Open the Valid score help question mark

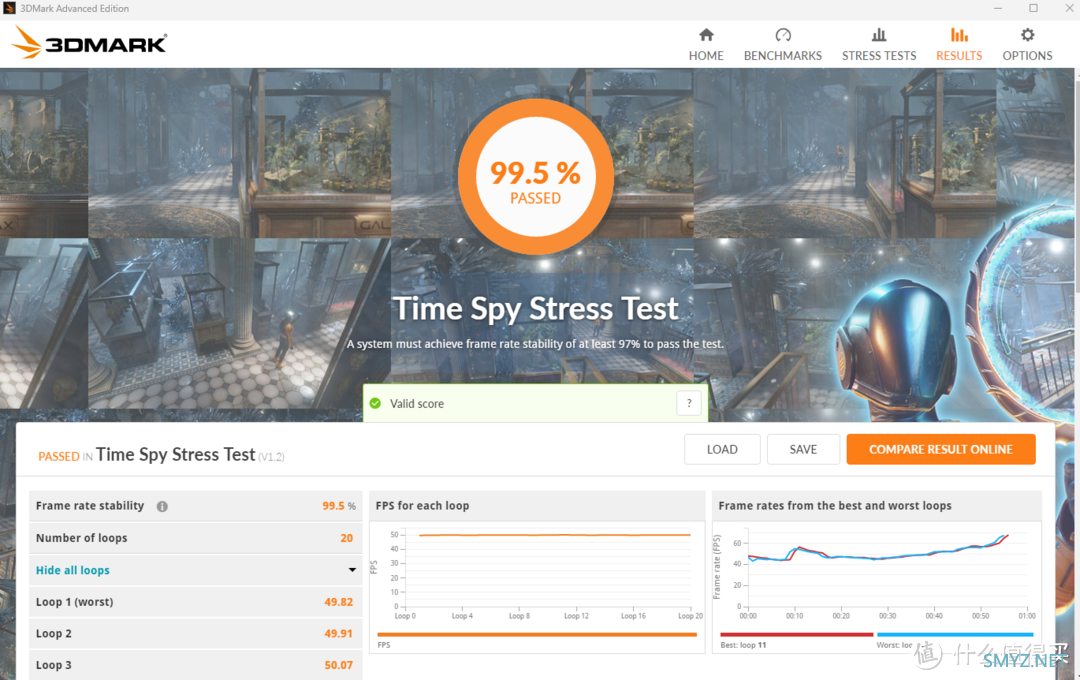pyautogui.click(x=688, y=404)
